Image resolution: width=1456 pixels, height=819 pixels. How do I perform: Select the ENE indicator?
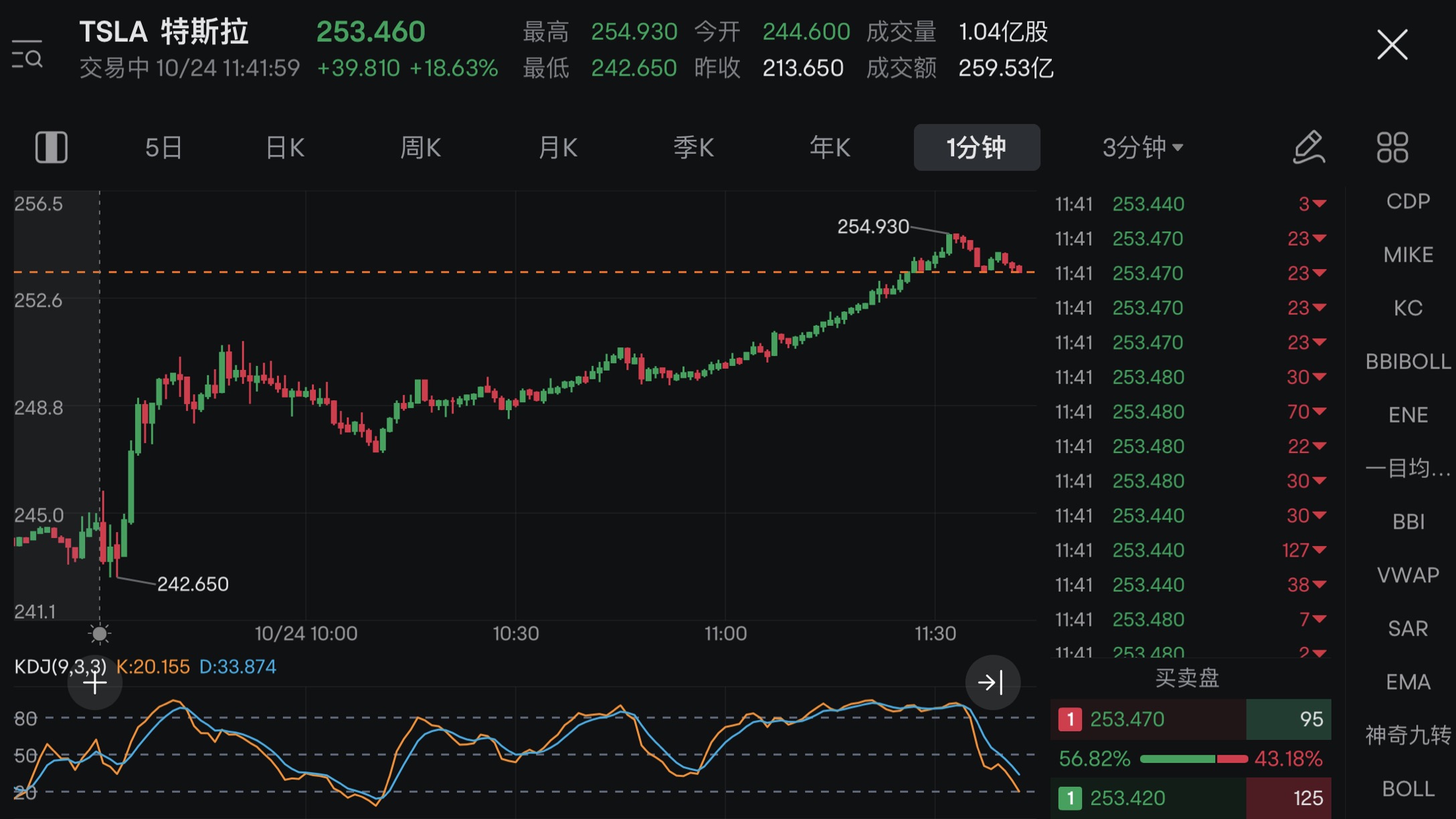(1408, 415)
